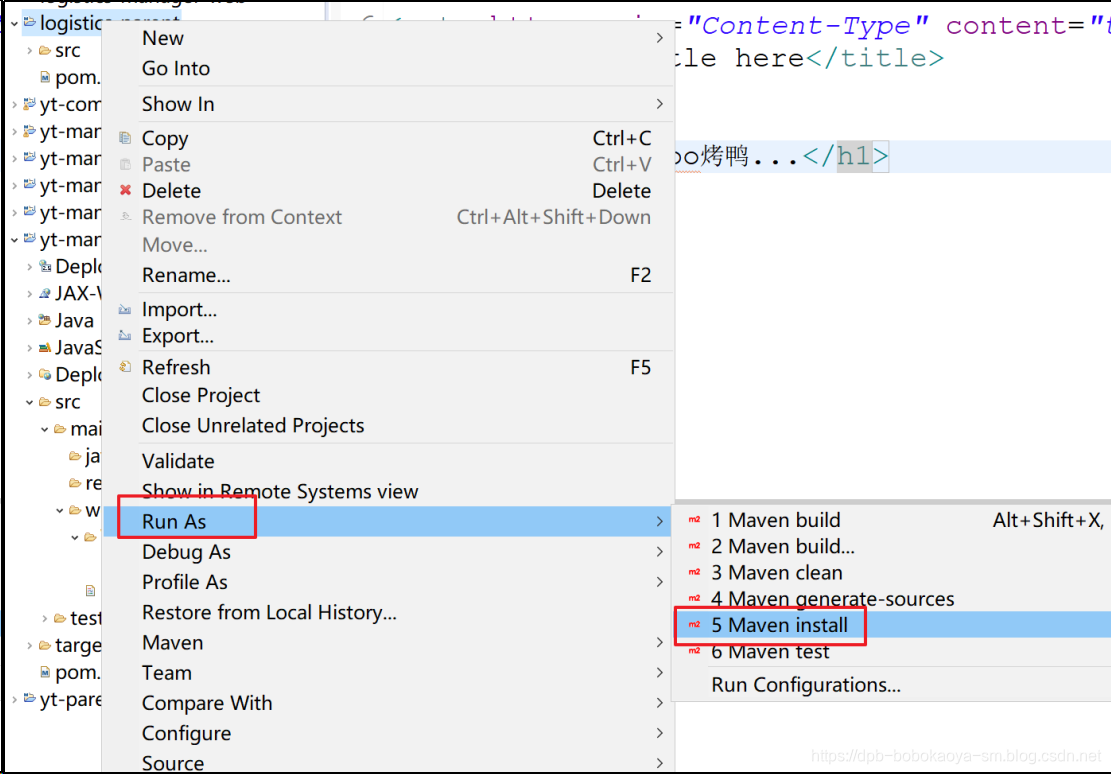Viewport: 1111px width, 774px height.
Task: Click the closing h1 tag in editor
Action: pos(845,155)
